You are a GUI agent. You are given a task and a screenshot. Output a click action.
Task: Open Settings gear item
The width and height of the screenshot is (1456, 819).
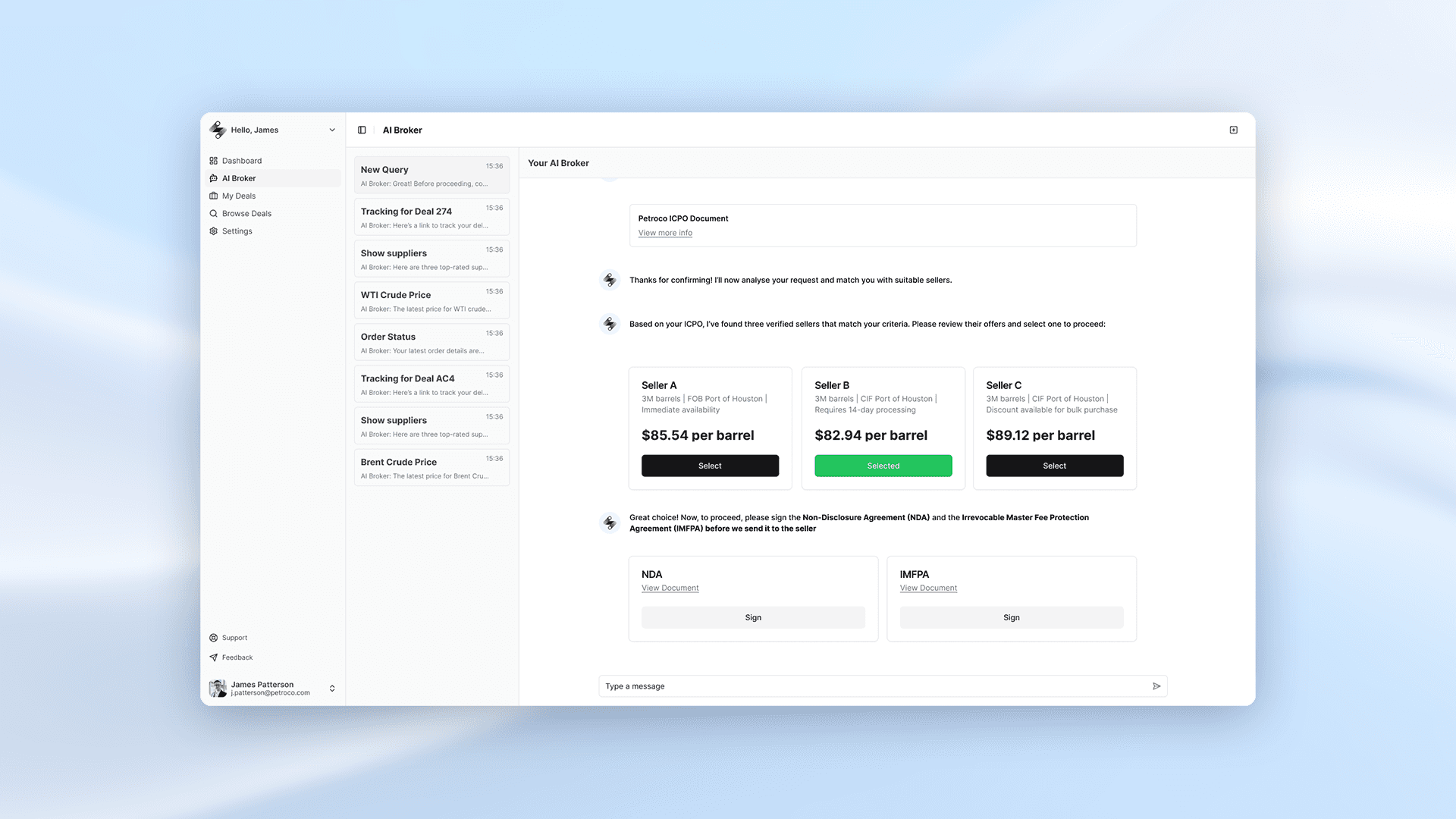point(237,231)
